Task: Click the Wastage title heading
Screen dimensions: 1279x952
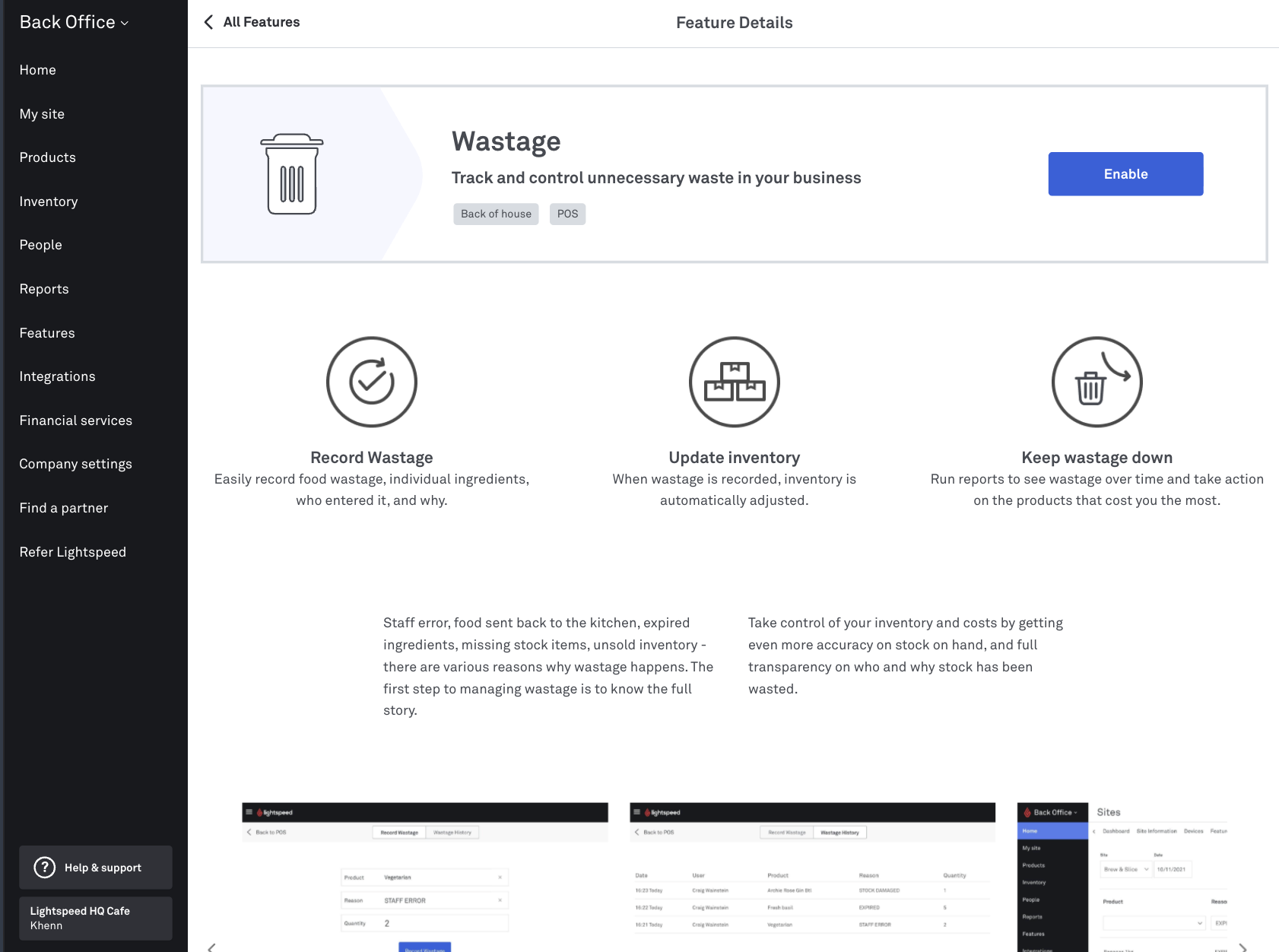Action: pos(506,141)
